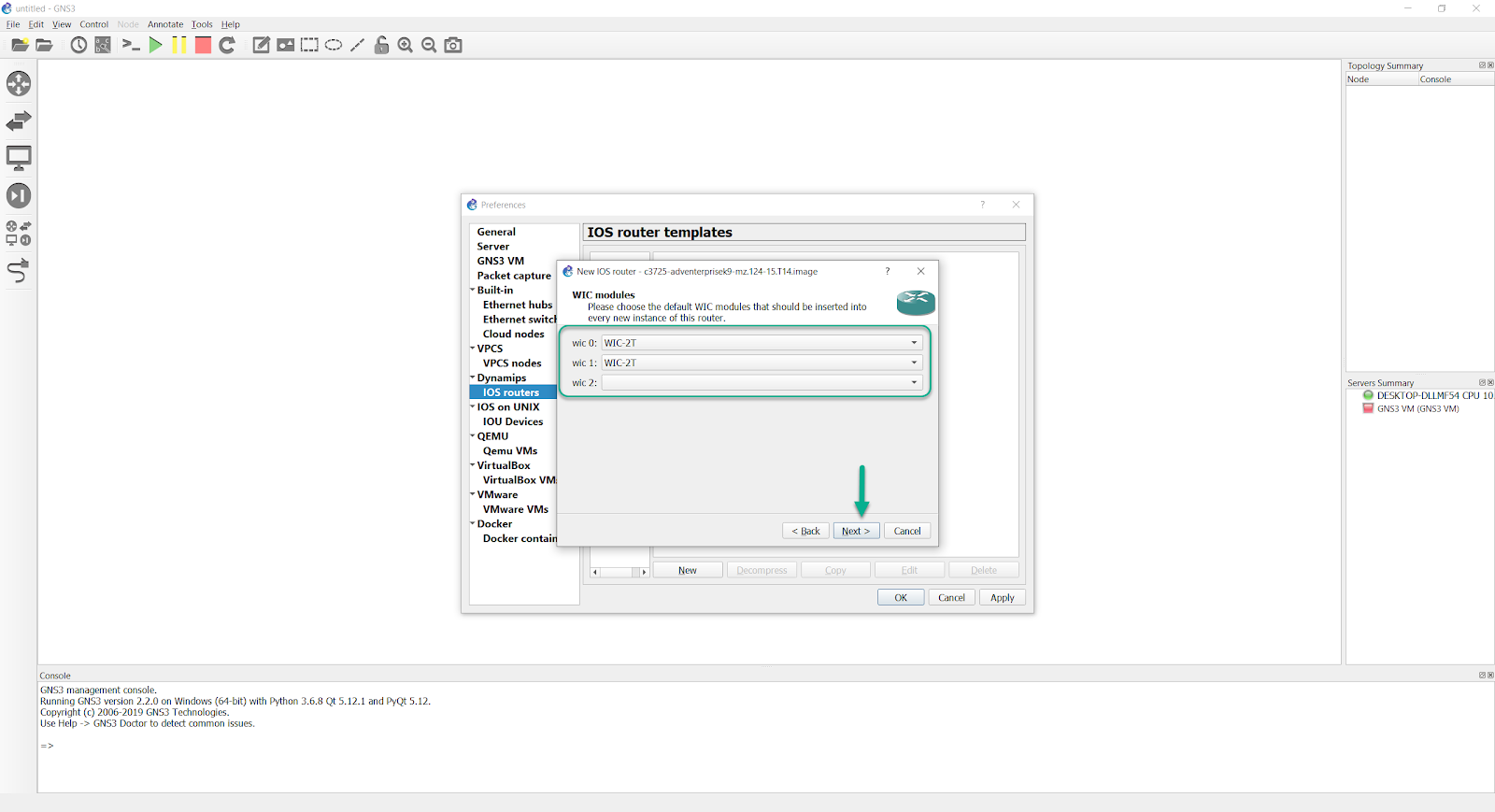Select Qemu VMs tree item
The width and height of the screenshot is (1495, 812).
point(510,450)
